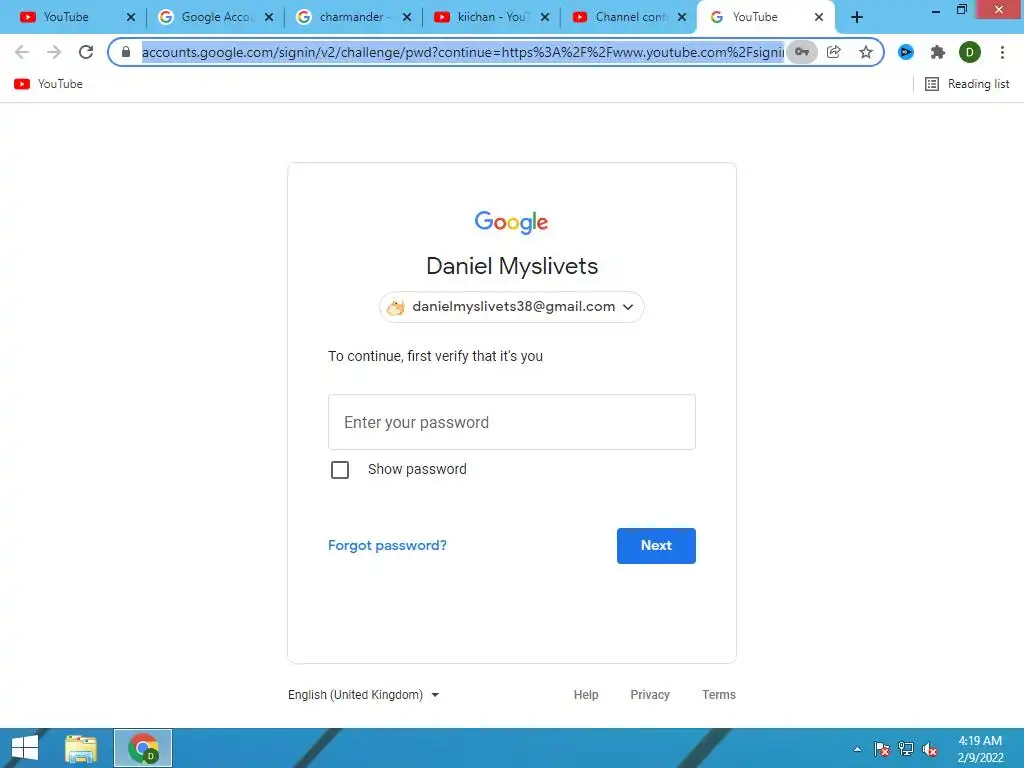This screenshot has height=768, width=1024.
Task: Open the Reading list panel
Action: pos(967,84)
